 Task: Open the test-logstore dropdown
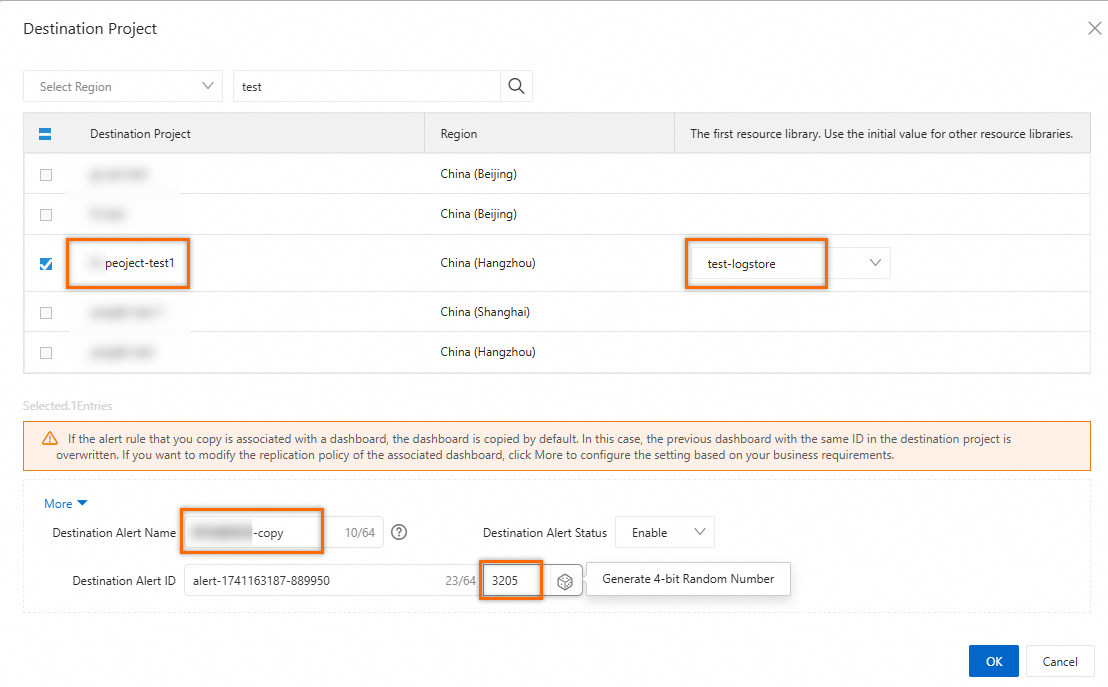[789, 263]
